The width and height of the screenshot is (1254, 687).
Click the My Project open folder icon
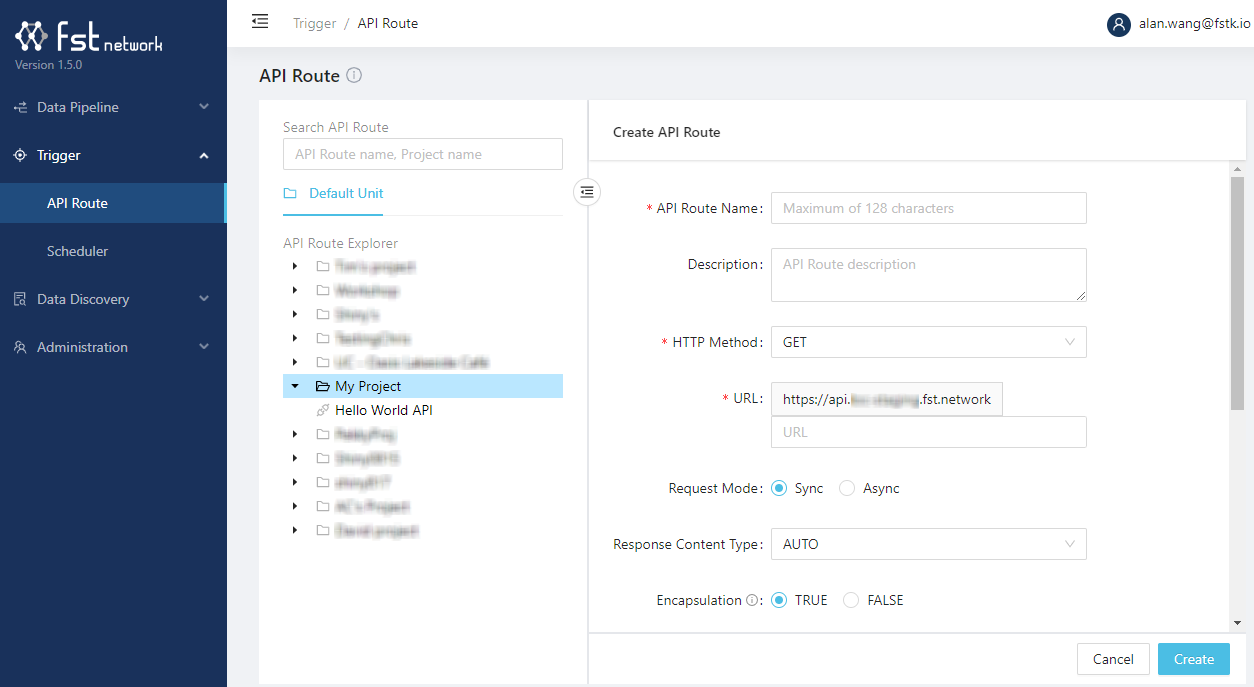(x=323, y=386)
